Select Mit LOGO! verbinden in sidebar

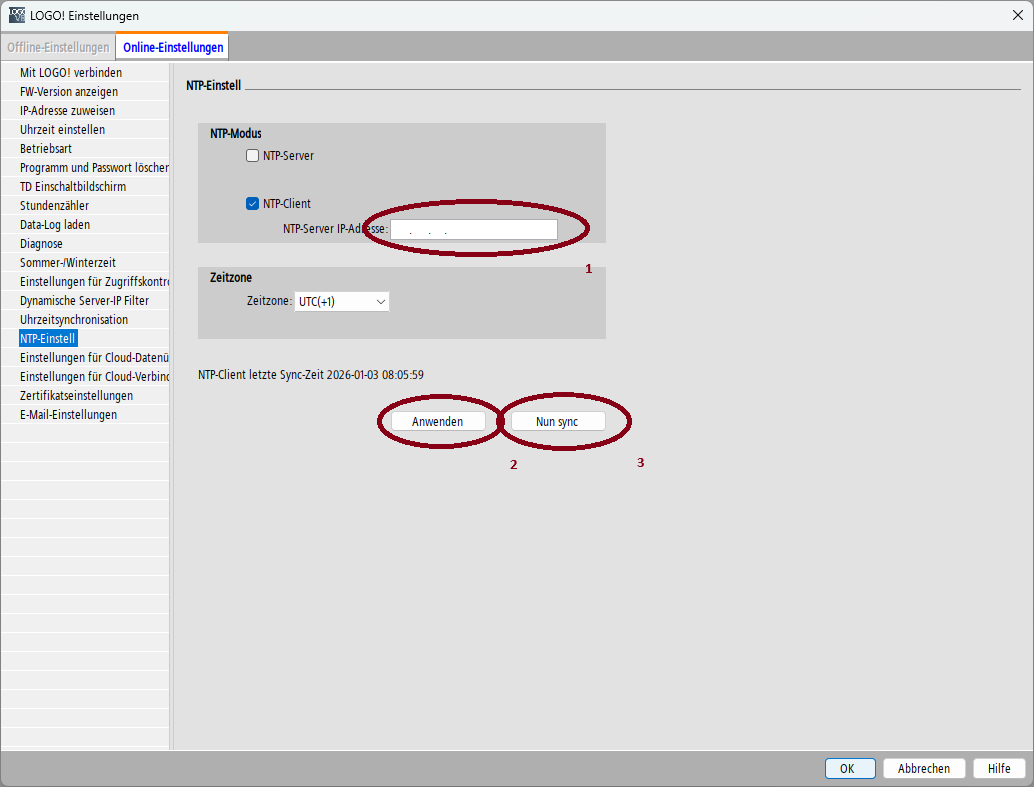(71, 73)
